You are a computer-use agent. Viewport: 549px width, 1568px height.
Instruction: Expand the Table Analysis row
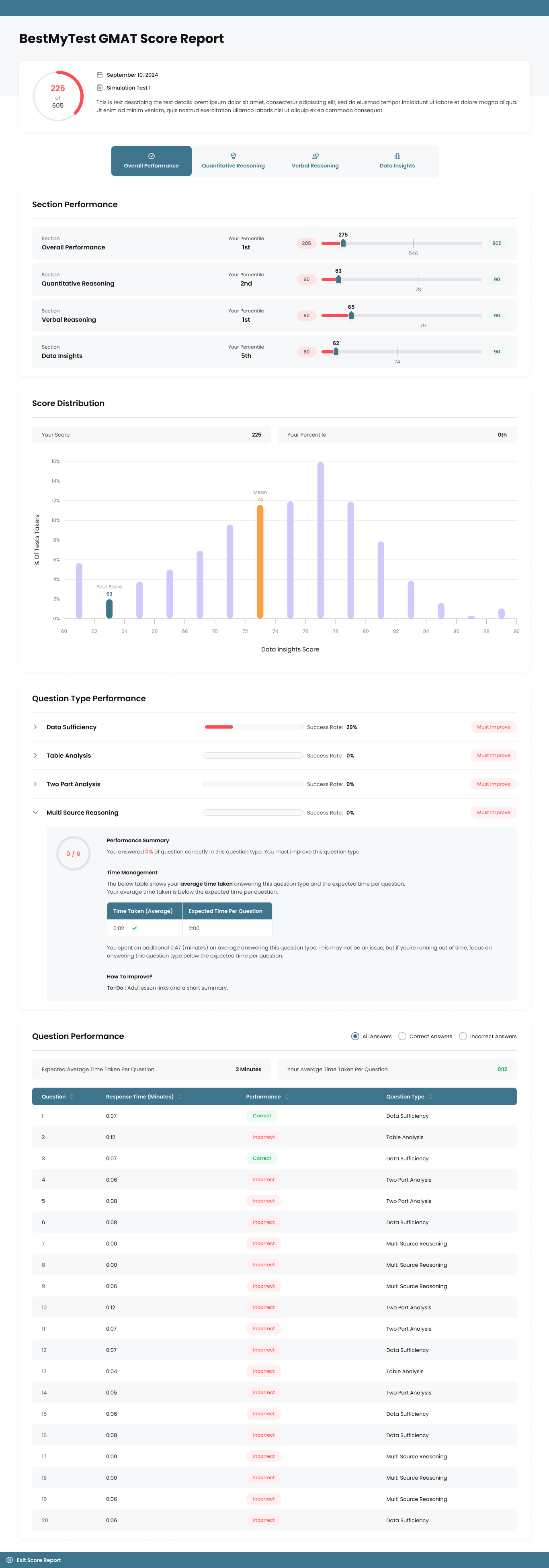click(x=35, y=755)
